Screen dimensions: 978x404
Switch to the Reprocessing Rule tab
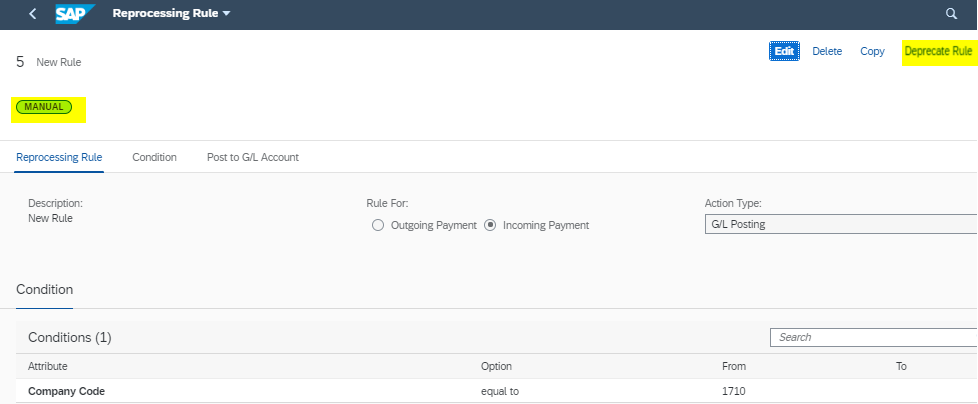click(x=59, y=157)
